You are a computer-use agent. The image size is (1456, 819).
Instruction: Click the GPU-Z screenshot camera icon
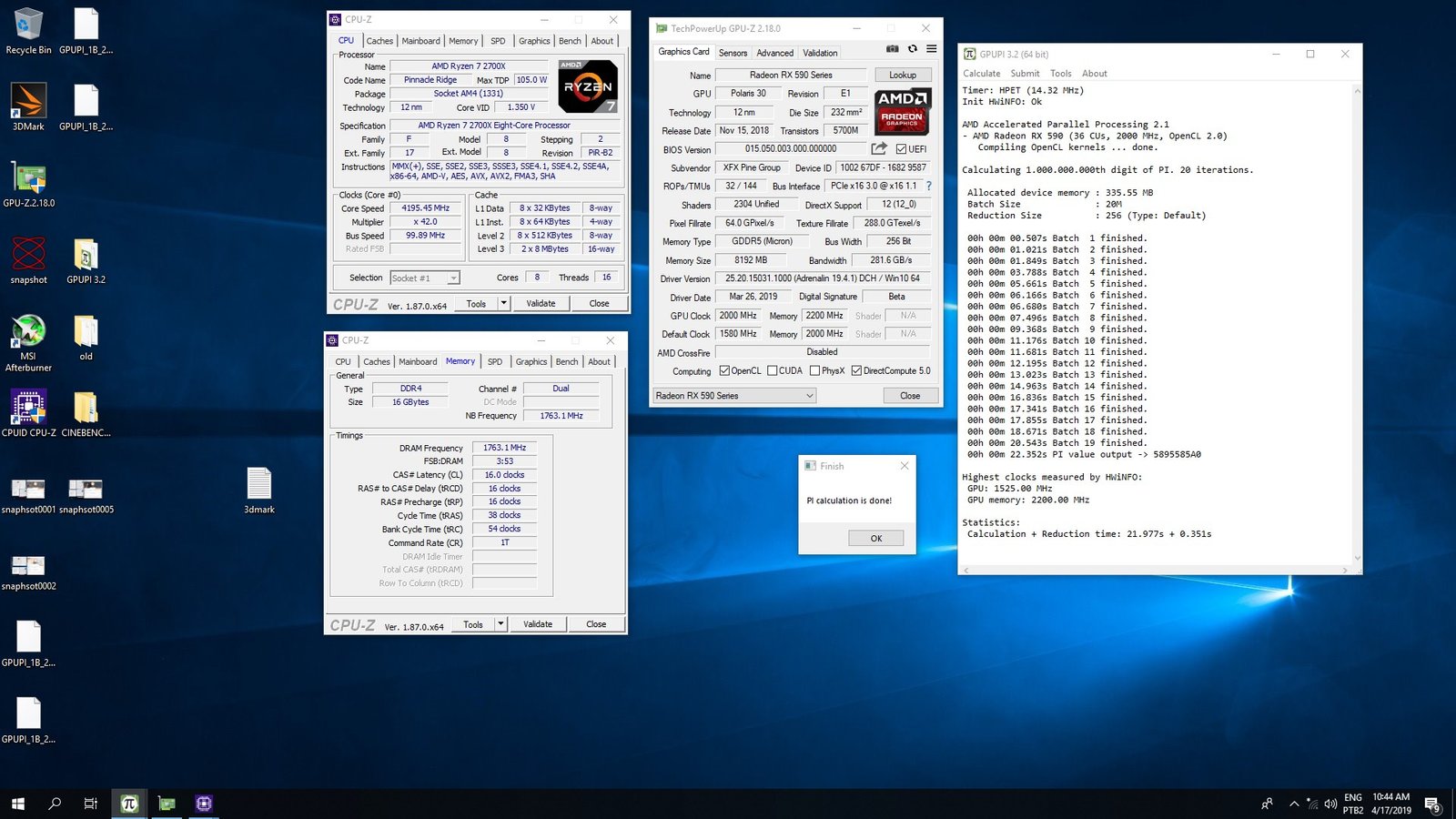point(892,49)
